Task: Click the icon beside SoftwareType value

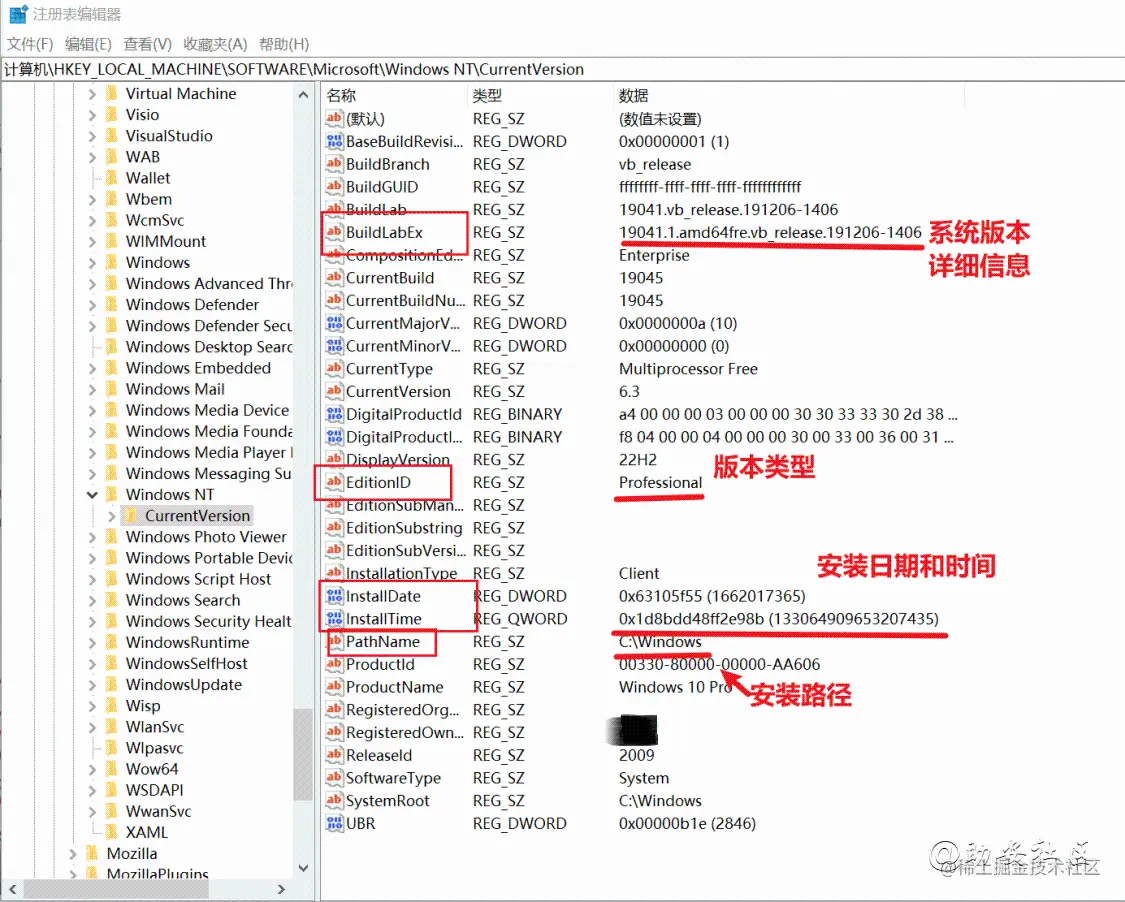Action: (334, 778)
